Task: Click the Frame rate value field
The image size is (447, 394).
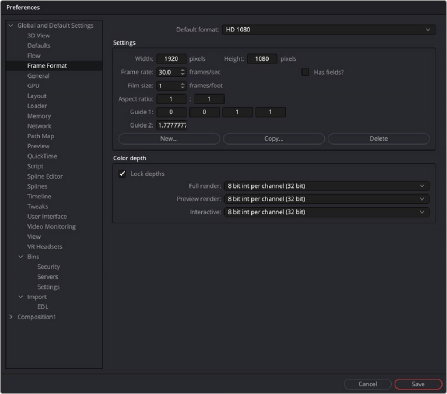Action: (x=168, y=72)
